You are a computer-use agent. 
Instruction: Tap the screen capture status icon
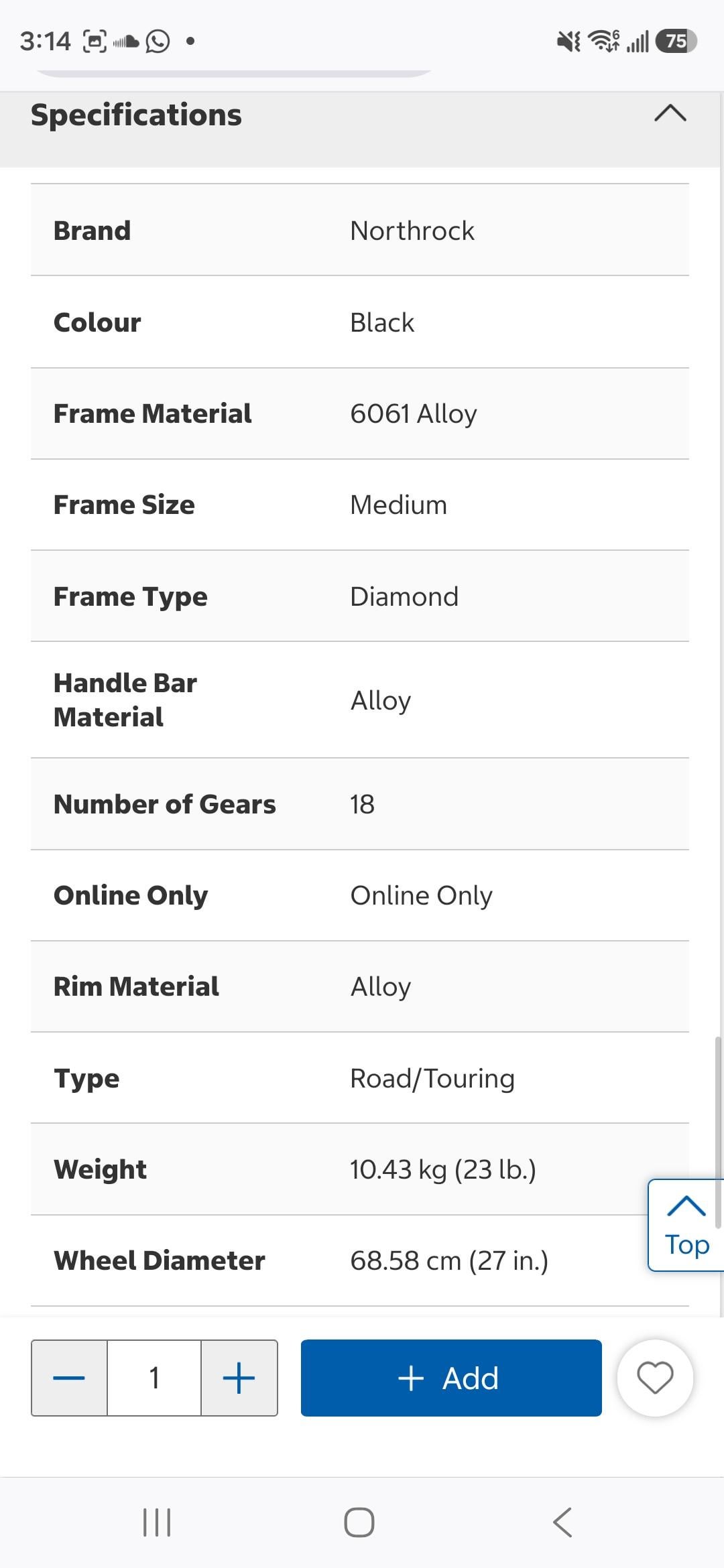tap(95, 42)
